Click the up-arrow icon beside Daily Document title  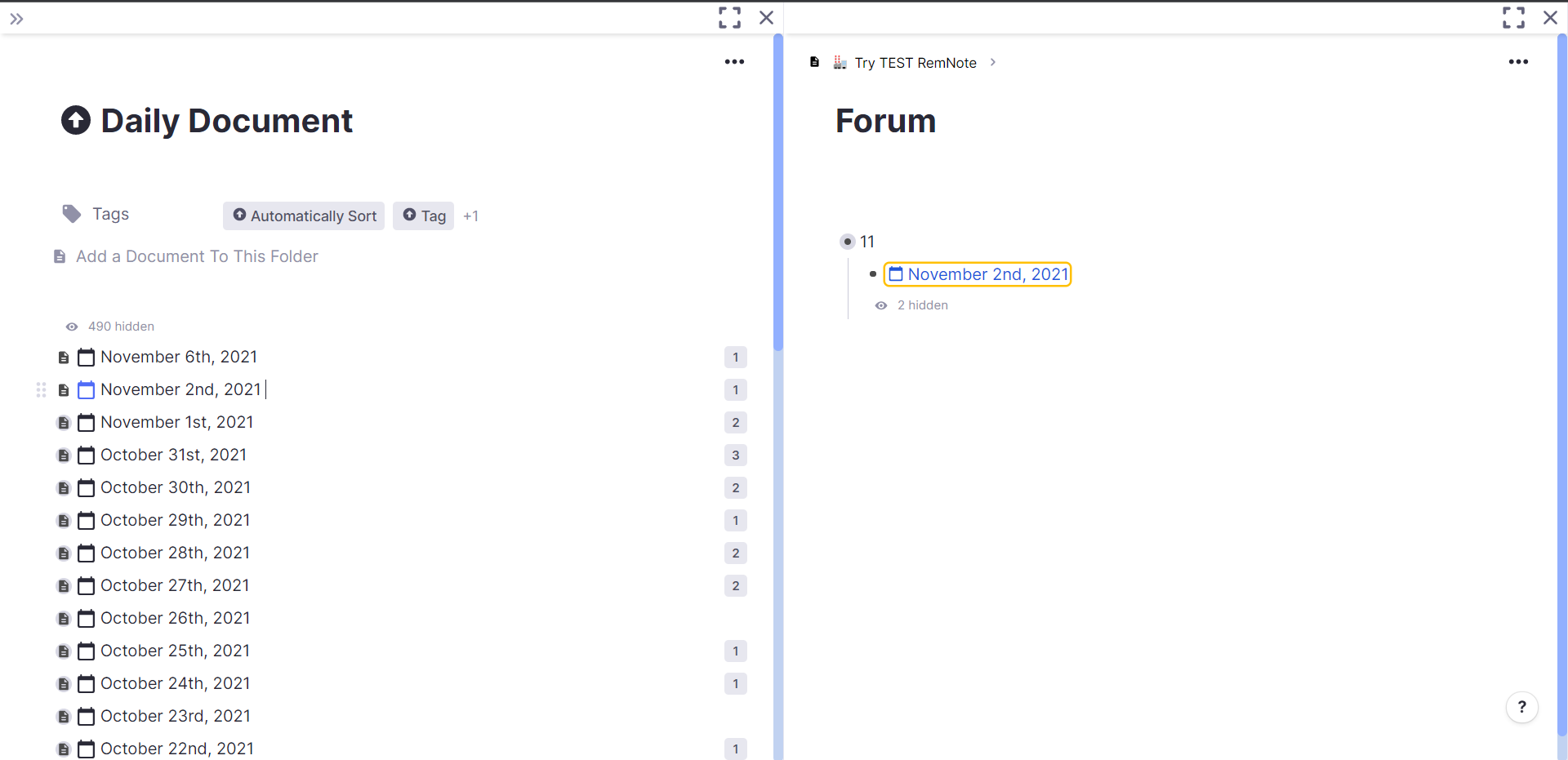[75, 120]
